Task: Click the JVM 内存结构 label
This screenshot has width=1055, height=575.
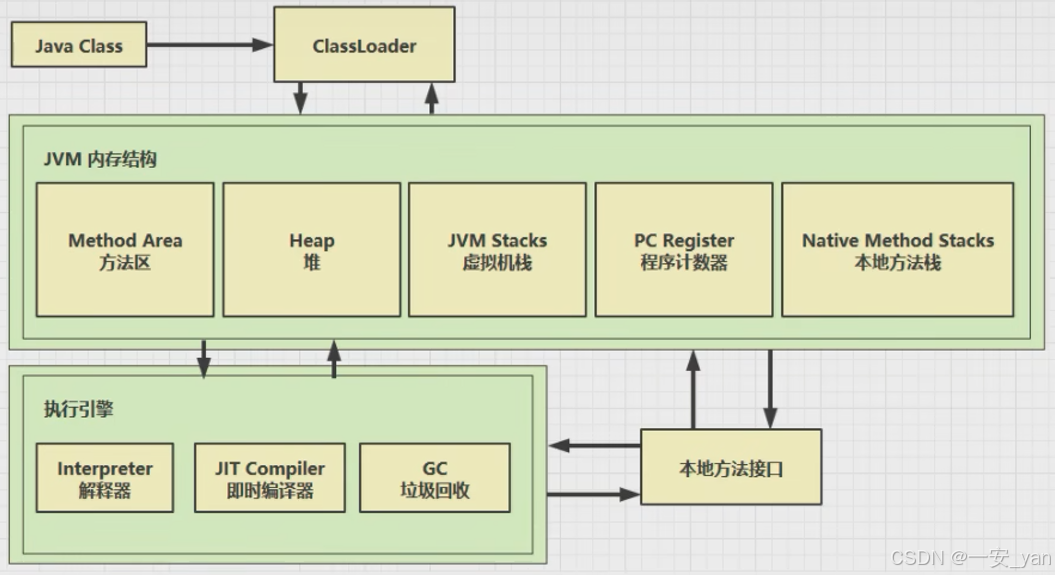Action: point(100,159)
